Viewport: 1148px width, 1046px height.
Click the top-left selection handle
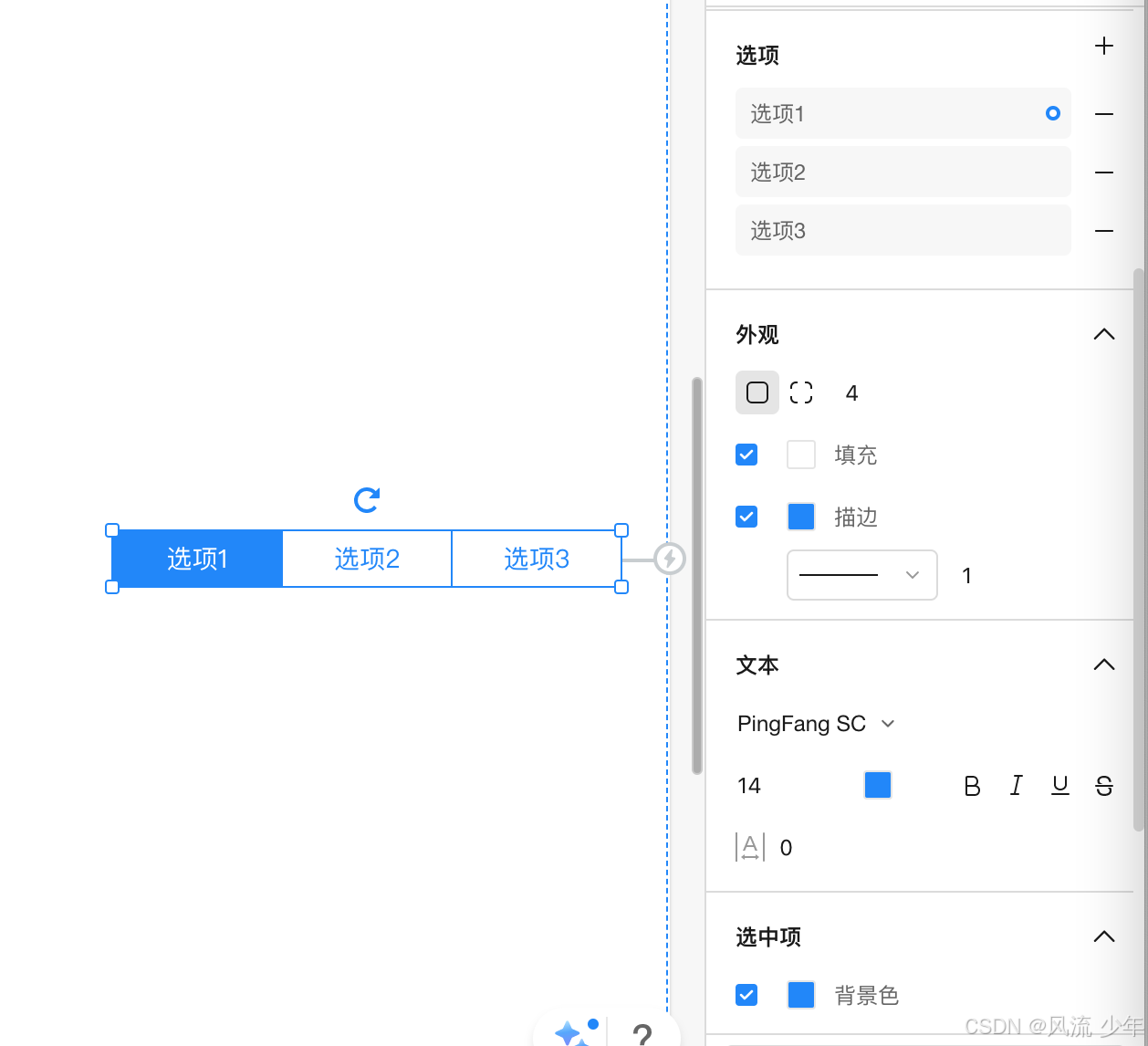coord(112,530)
